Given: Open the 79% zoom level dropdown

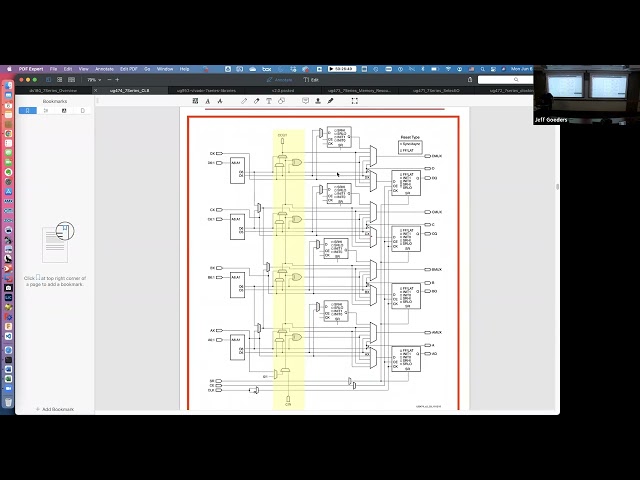Looking at the screenshot, I should pyautogui.click(x=94, y=80).
